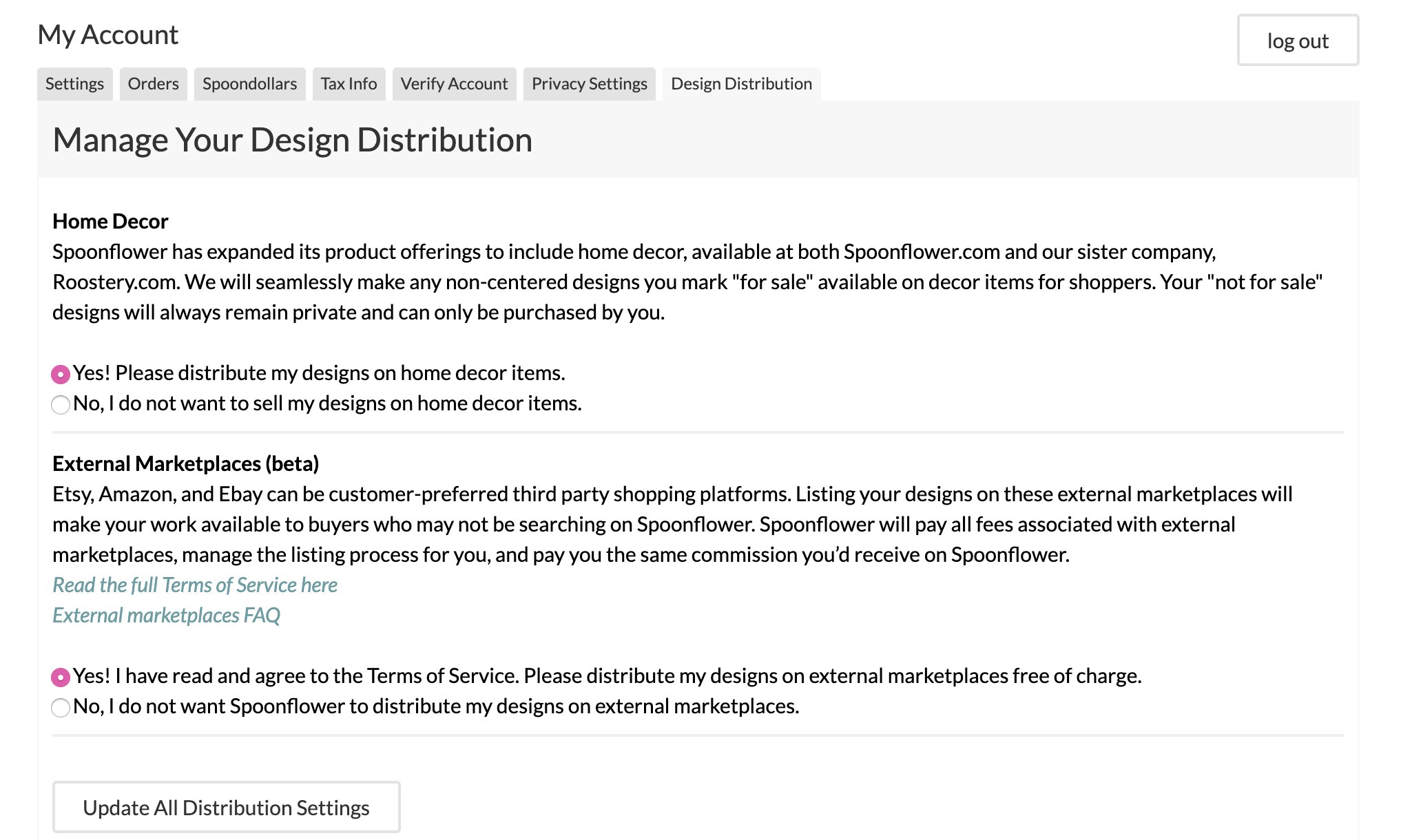Click the My Account heading
The height and width of the screenshot is (840, 1412).
click(108, 35)
